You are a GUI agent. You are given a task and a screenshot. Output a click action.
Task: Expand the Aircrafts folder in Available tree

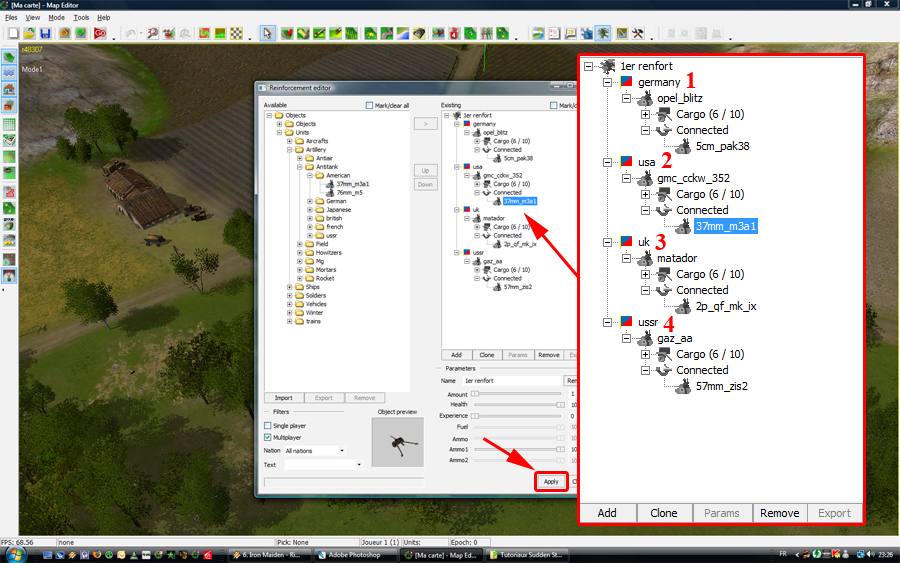click(289, 141)
